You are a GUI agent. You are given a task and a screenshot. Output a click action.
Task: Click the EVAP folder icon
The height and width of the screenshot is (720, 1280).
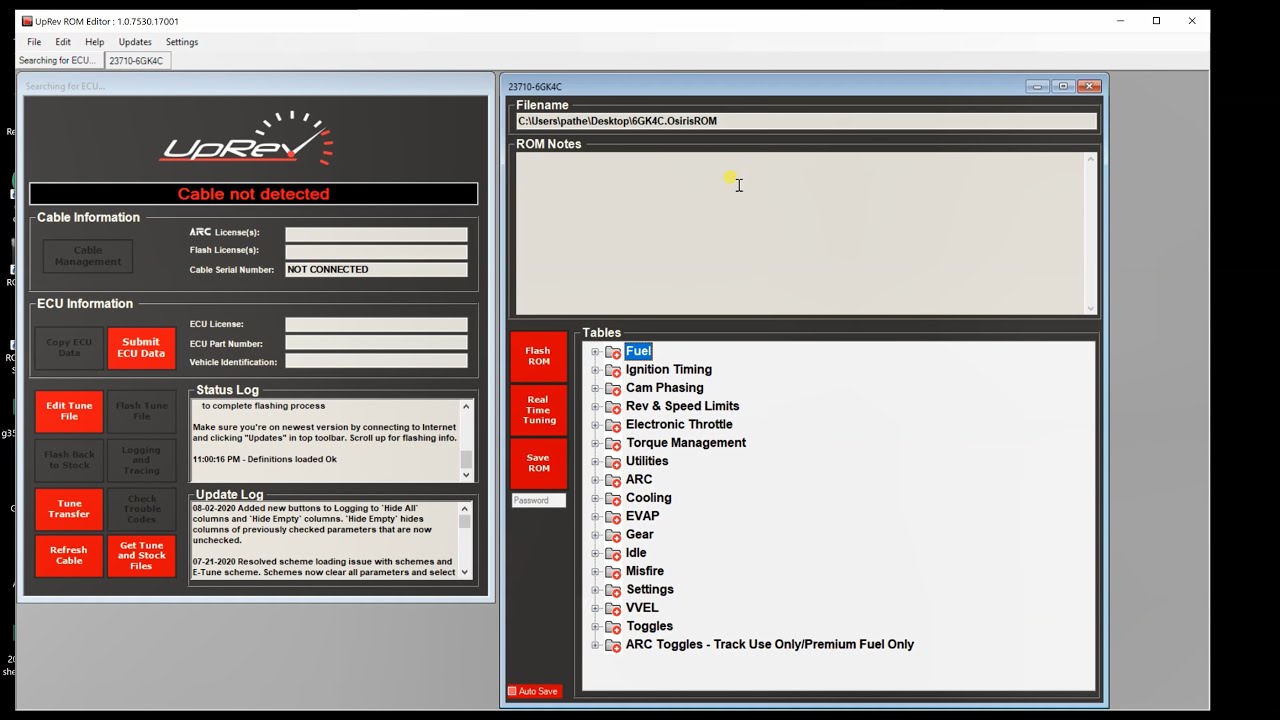tap(613, 517)
